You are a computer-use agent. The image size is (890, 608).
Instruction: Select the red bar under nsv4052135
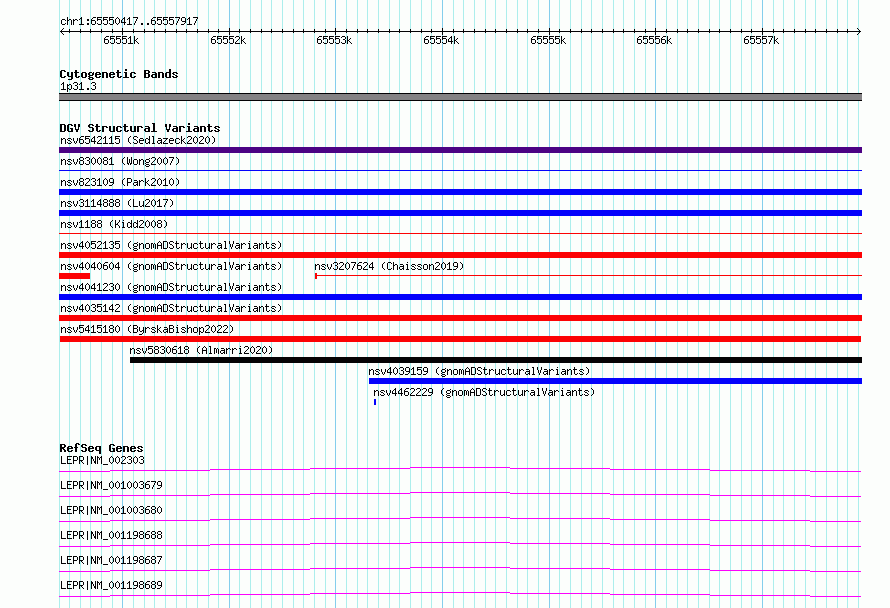point(460,255)
